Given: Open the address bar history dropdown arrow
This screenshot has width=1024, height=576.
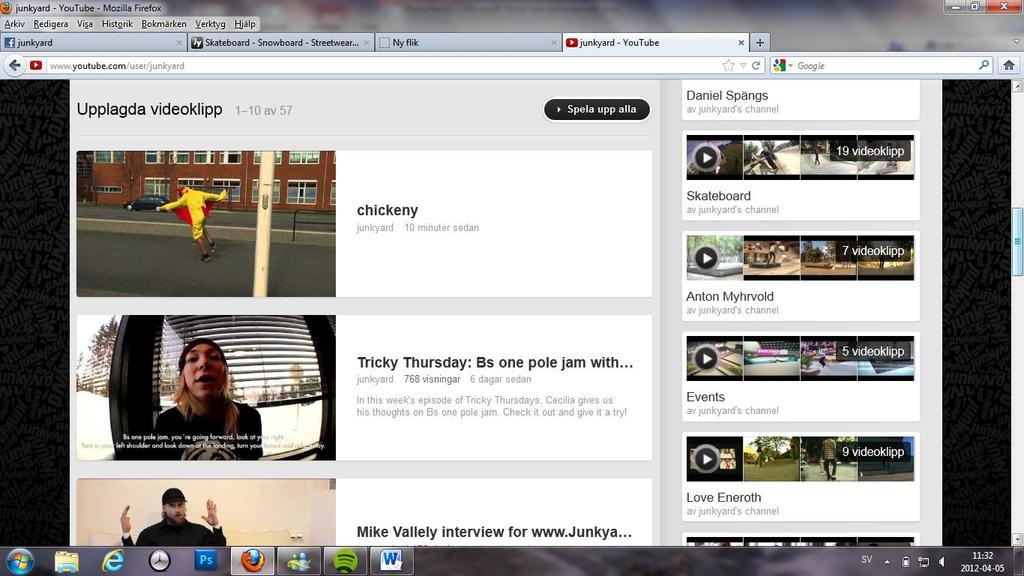Looking at the screenshot, I should pyautogui.click(x=743, y=65).
